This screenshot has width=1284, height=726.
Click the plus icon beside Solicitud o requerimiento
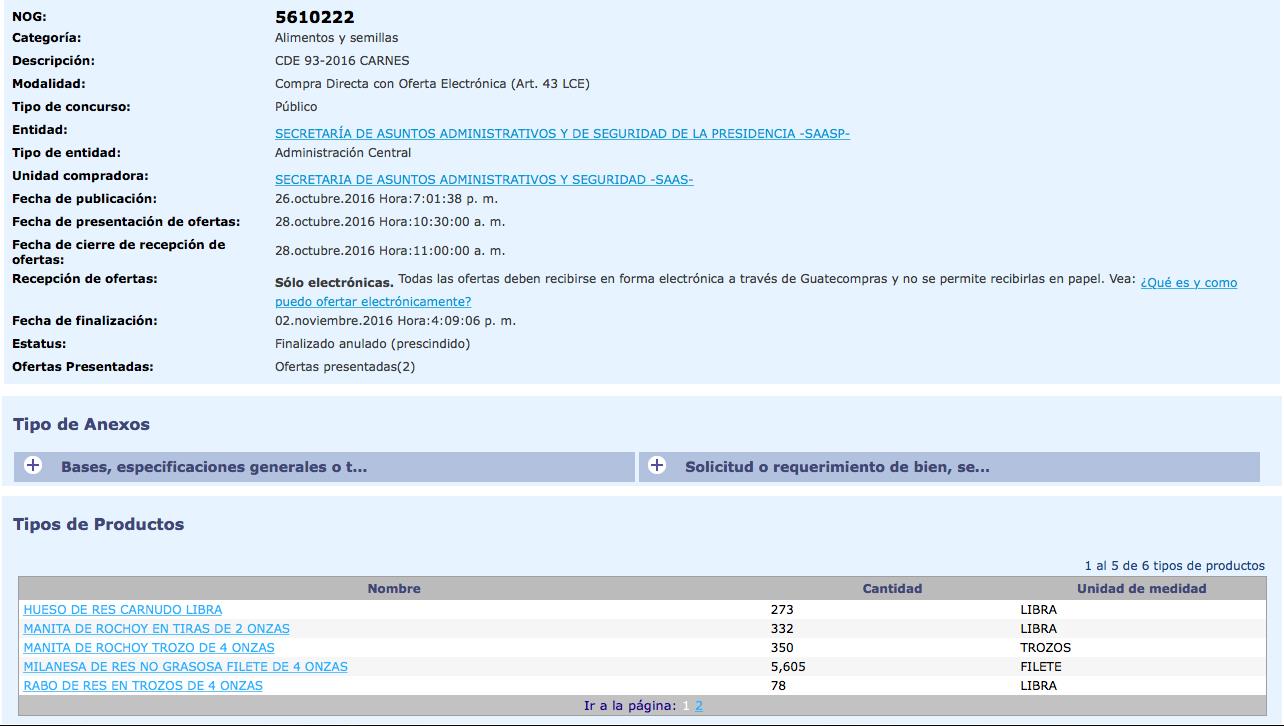pyautogui.click(x=657, y=466)
